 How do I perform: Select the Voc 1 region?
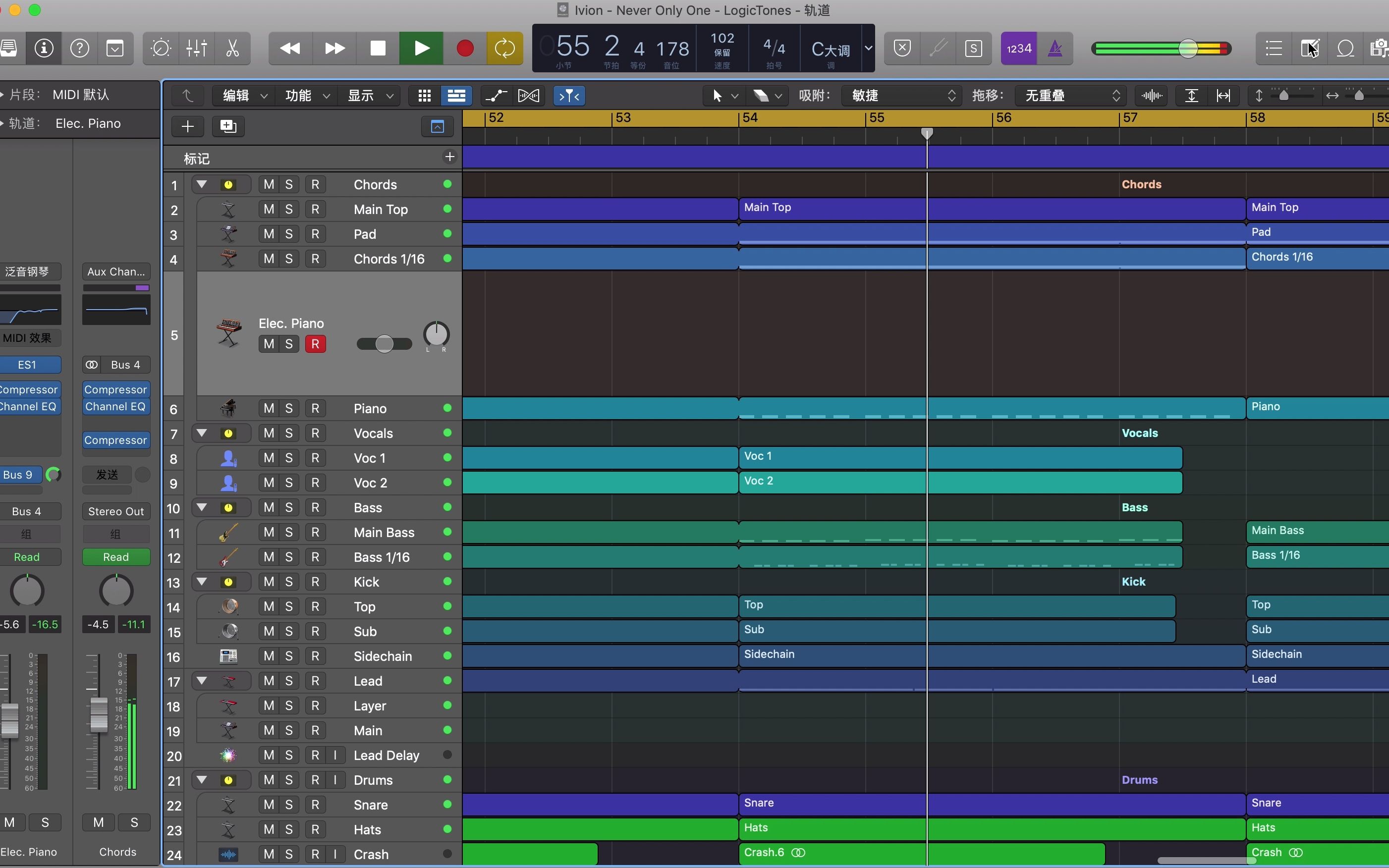point(960,458)
